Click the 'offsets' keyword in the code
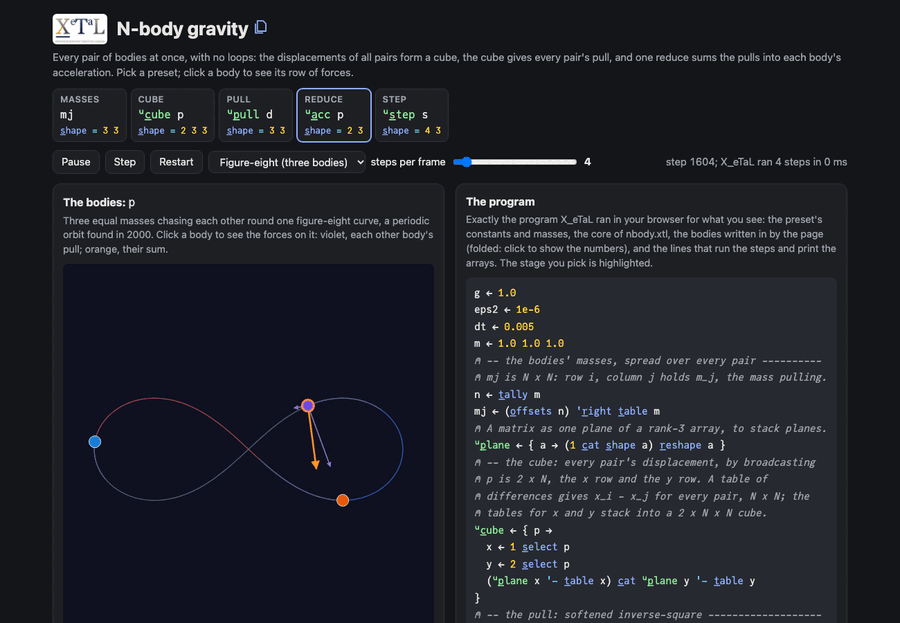The image size is (900, 623). tap(530, 411)
